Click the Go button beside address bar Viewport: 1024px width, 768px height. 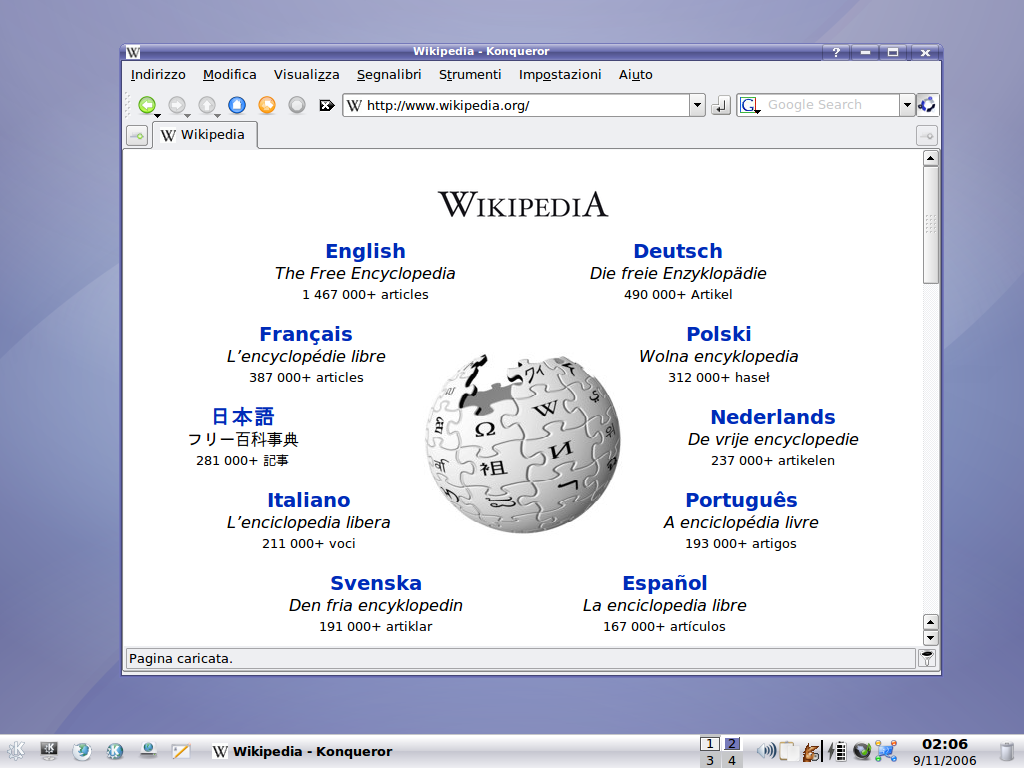(x=720, y=105)
